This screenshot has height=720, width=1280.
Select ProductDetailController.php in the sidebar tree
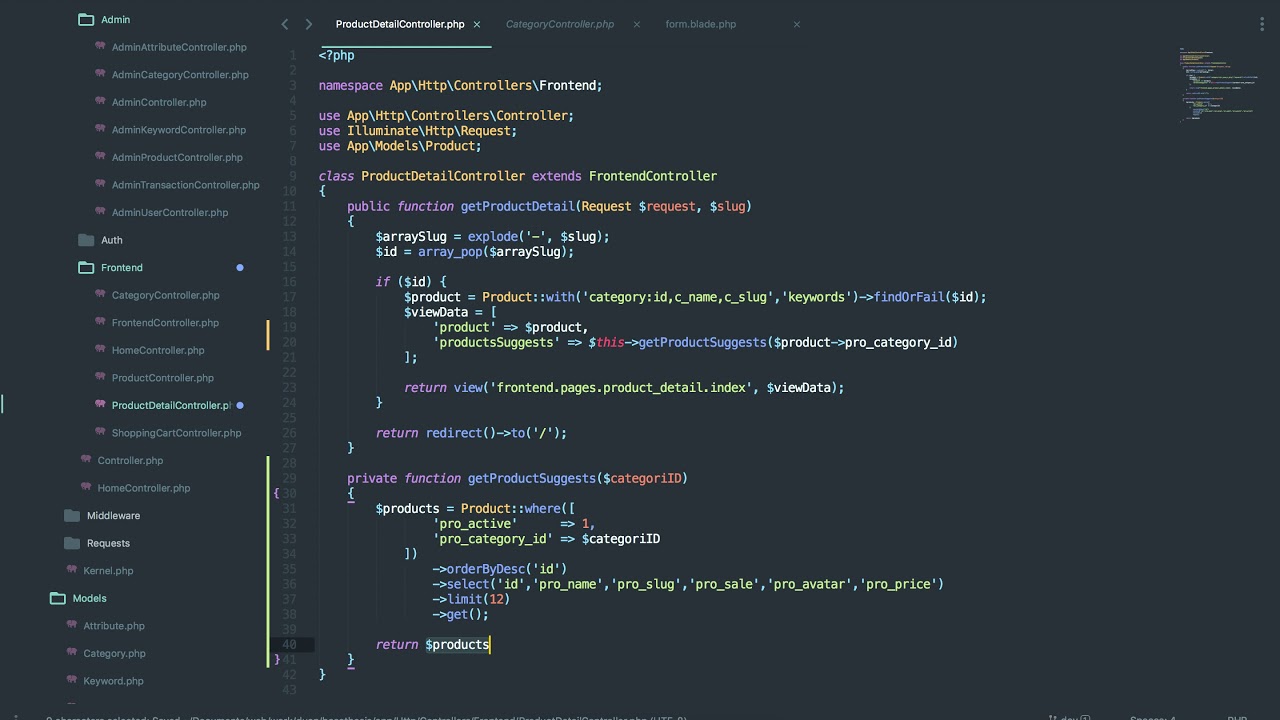point(171,405)
